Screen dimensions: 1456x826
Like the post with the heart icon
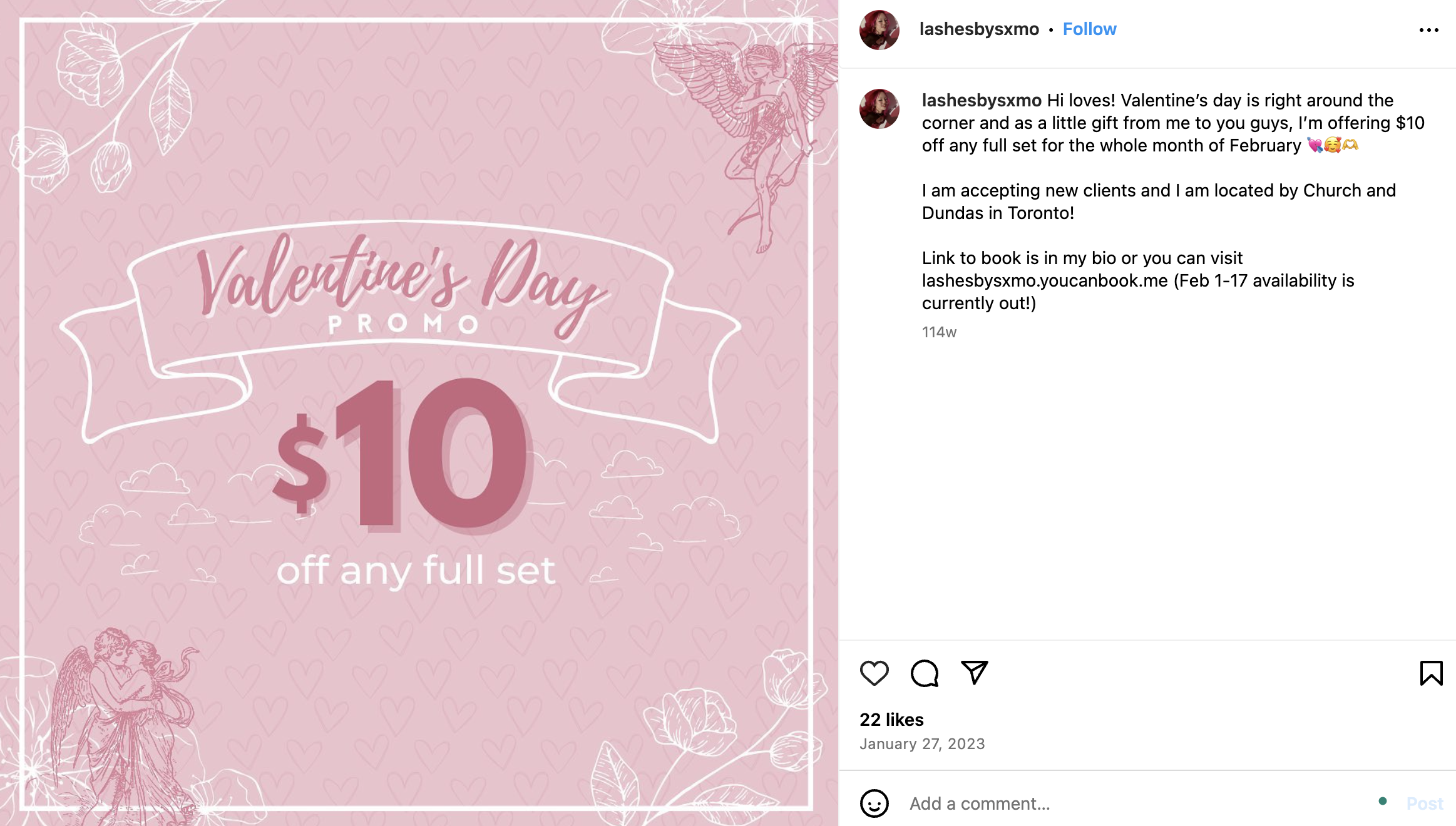pyautogui.click(x=874, y=673)
